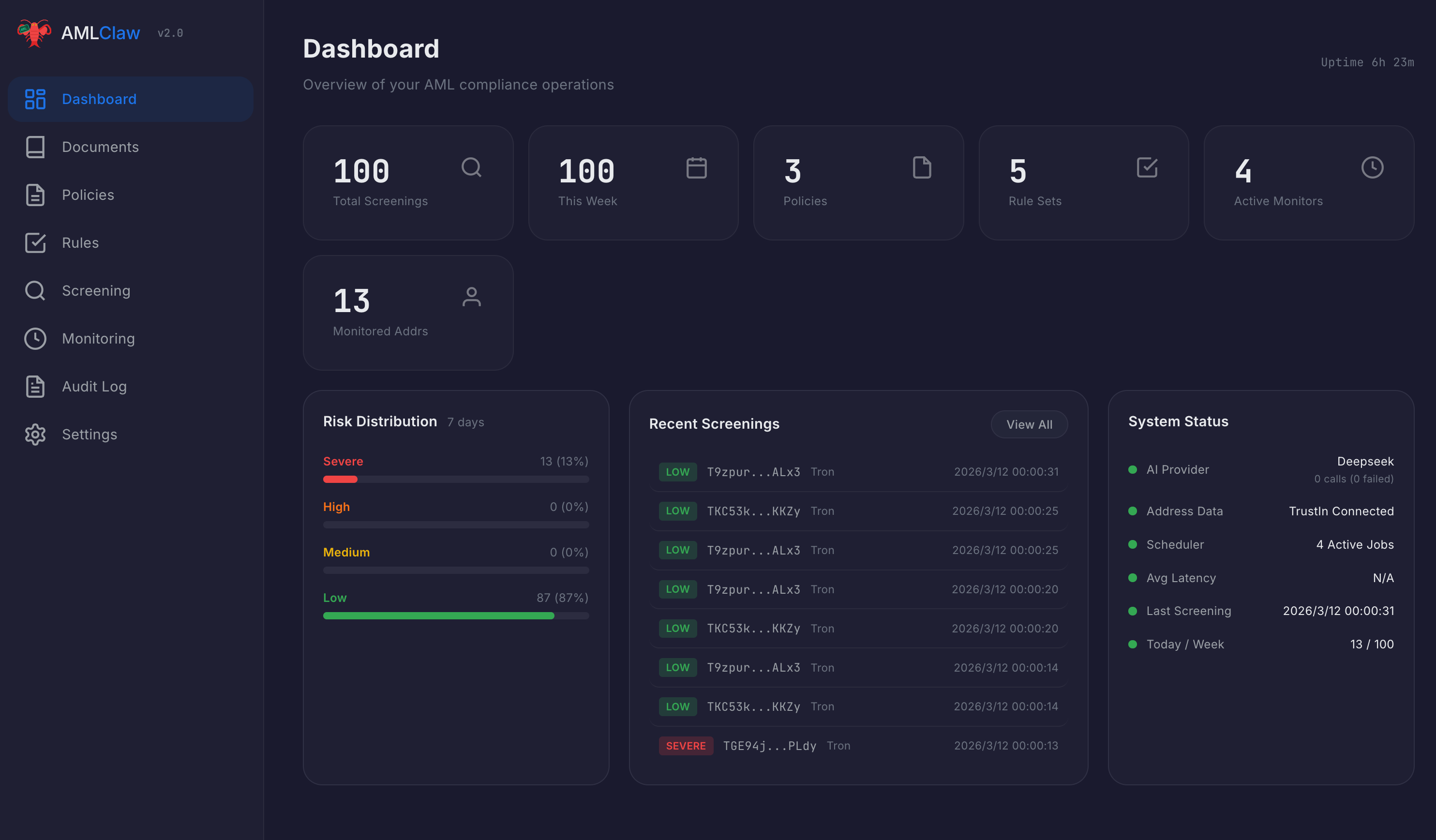Switch to the Policies section

coord(88,195)
